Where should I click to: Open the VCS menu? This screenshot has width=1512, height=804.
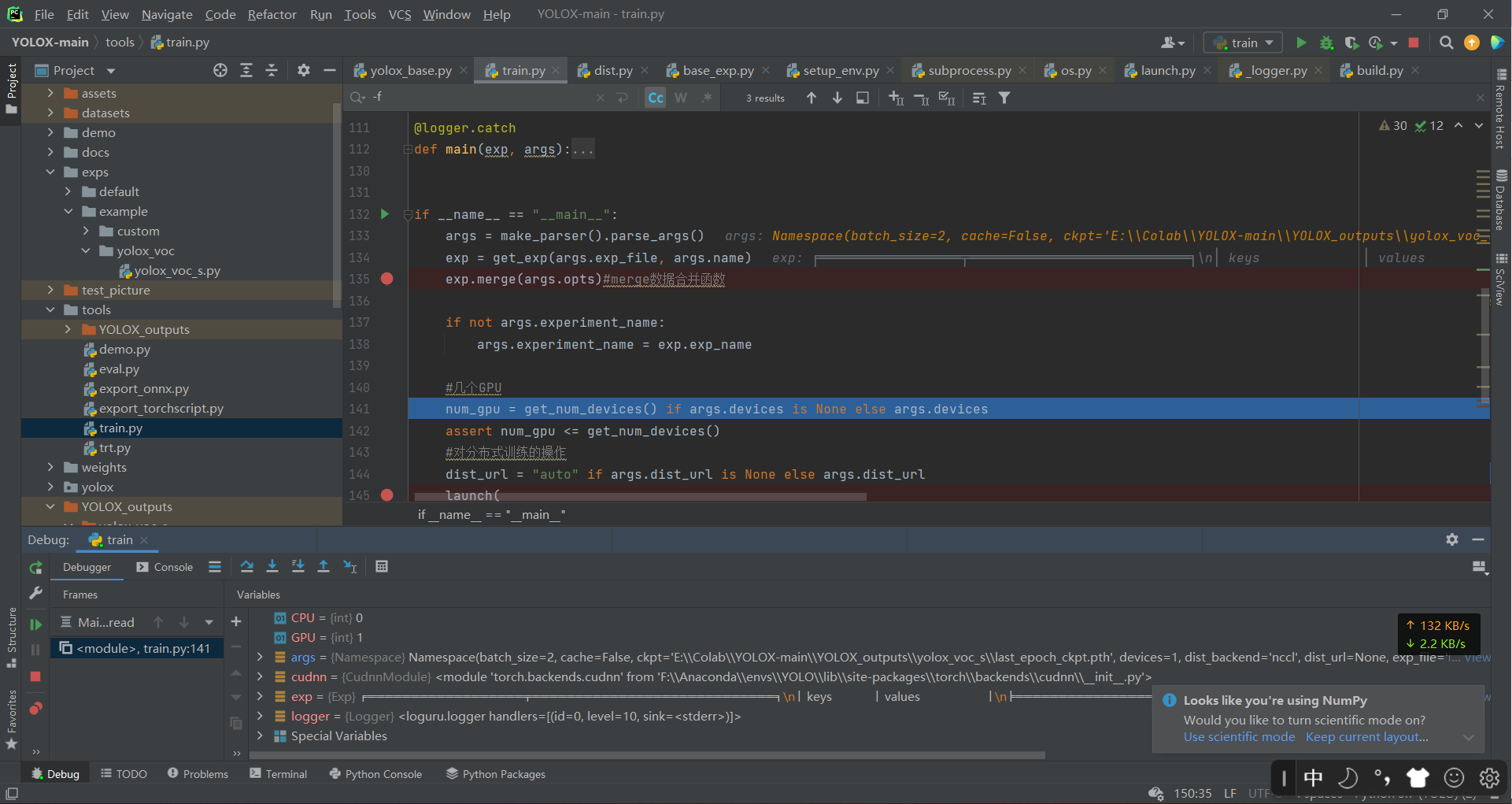[x=400, y=14]
